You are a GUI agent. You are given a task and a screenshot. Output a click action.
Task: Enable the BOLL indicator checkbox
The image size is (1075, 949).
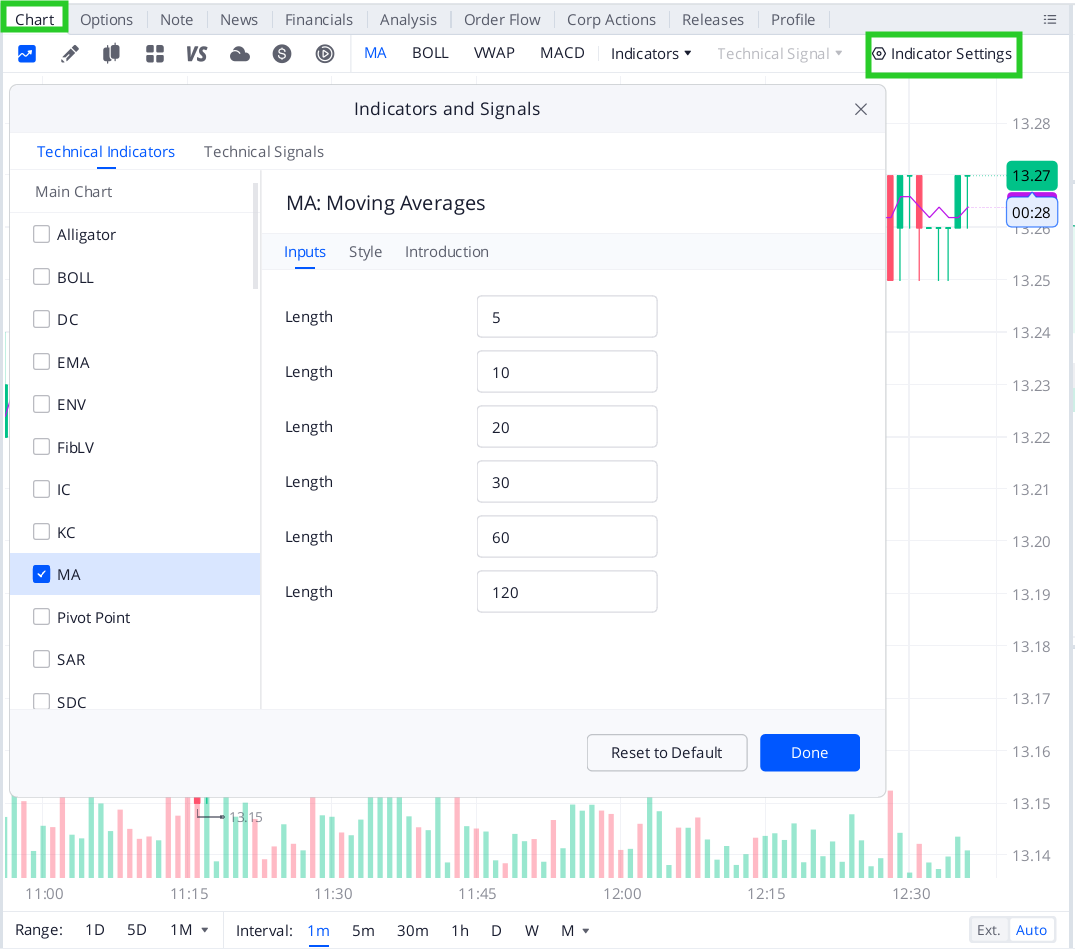click(x=41, y=276)
